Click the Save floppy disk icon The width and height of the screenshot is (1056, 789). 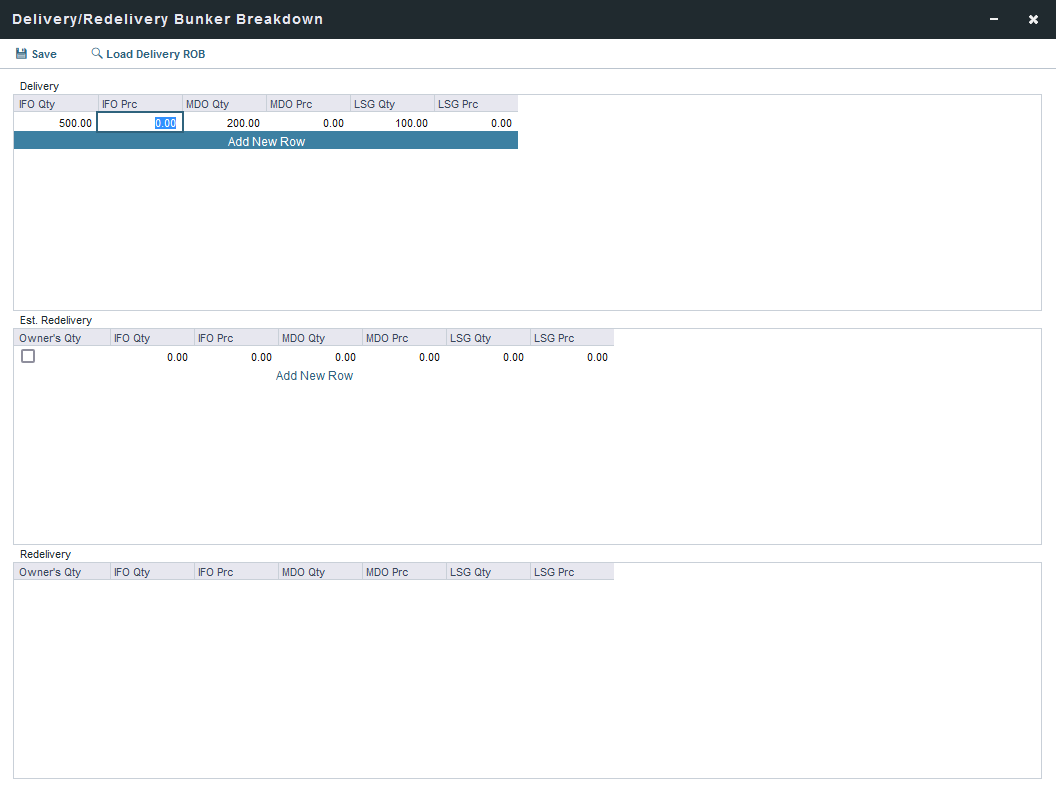coord(22,54)
